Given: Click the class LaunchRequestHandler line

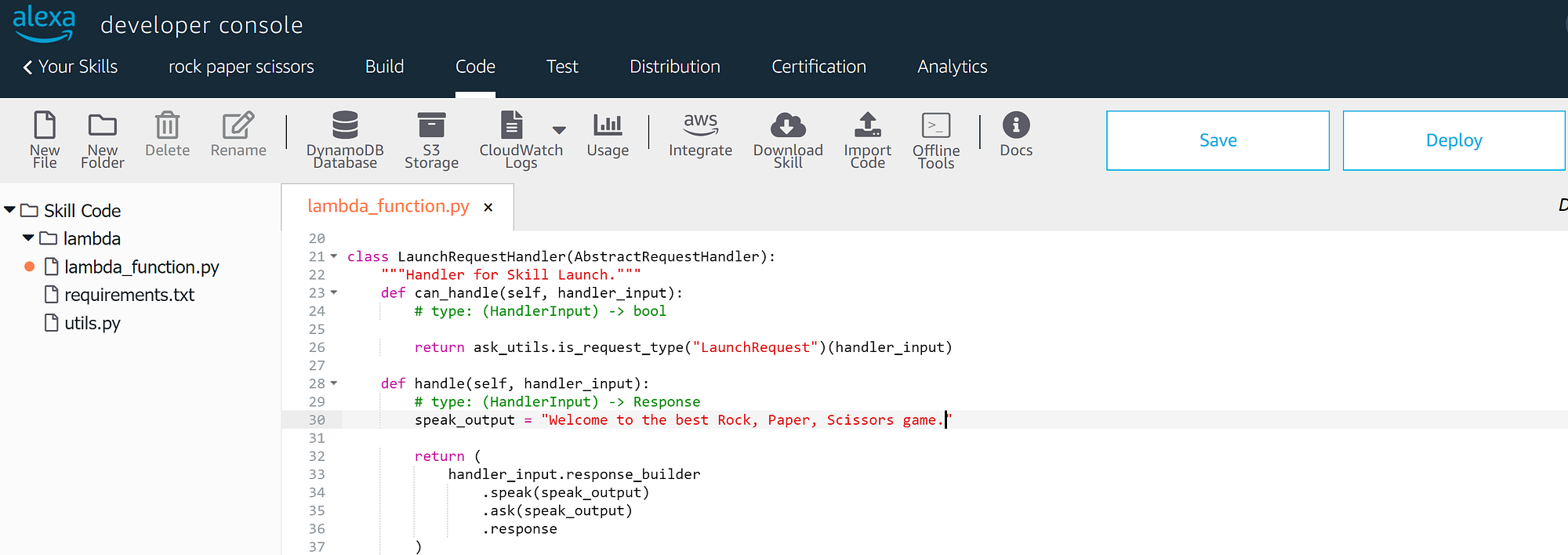Looking at the screenshot, I should point(561,256).
